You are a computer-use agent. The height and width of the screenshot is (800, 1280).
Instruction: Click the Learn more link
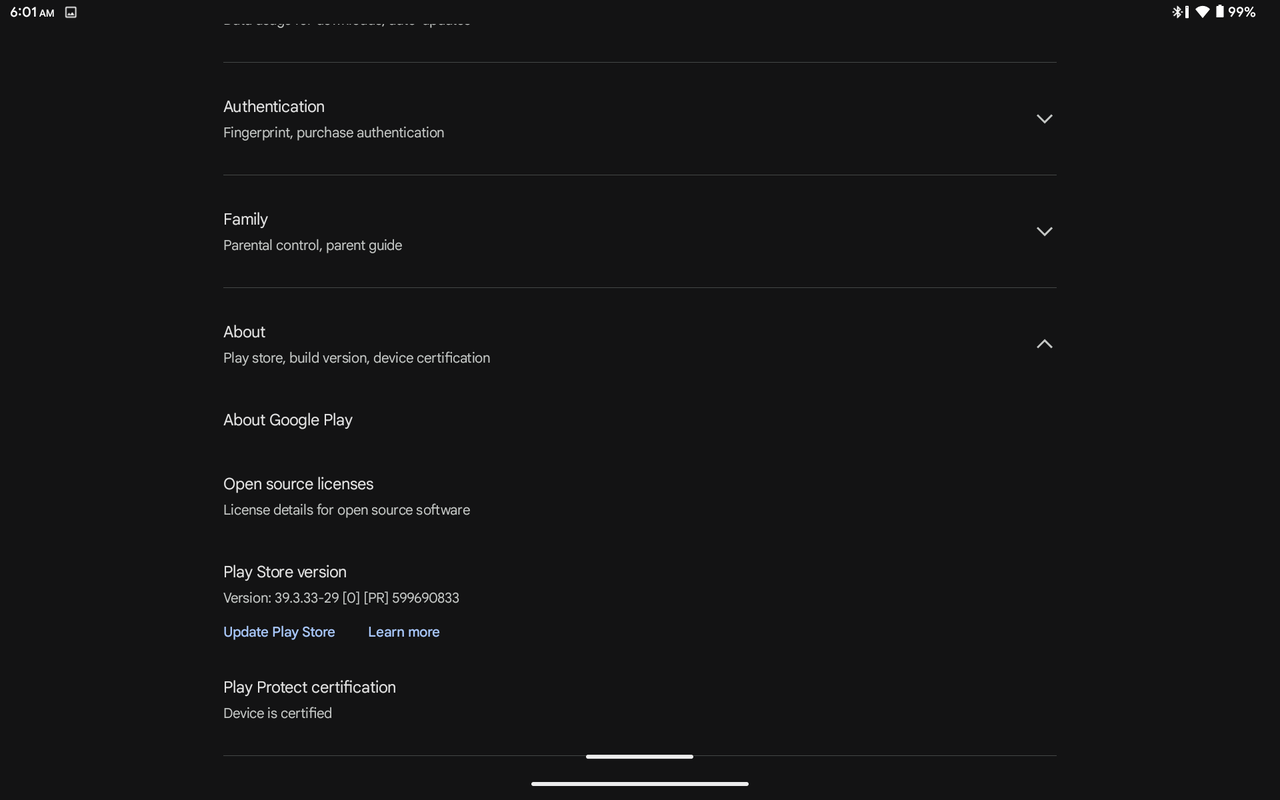404,632
